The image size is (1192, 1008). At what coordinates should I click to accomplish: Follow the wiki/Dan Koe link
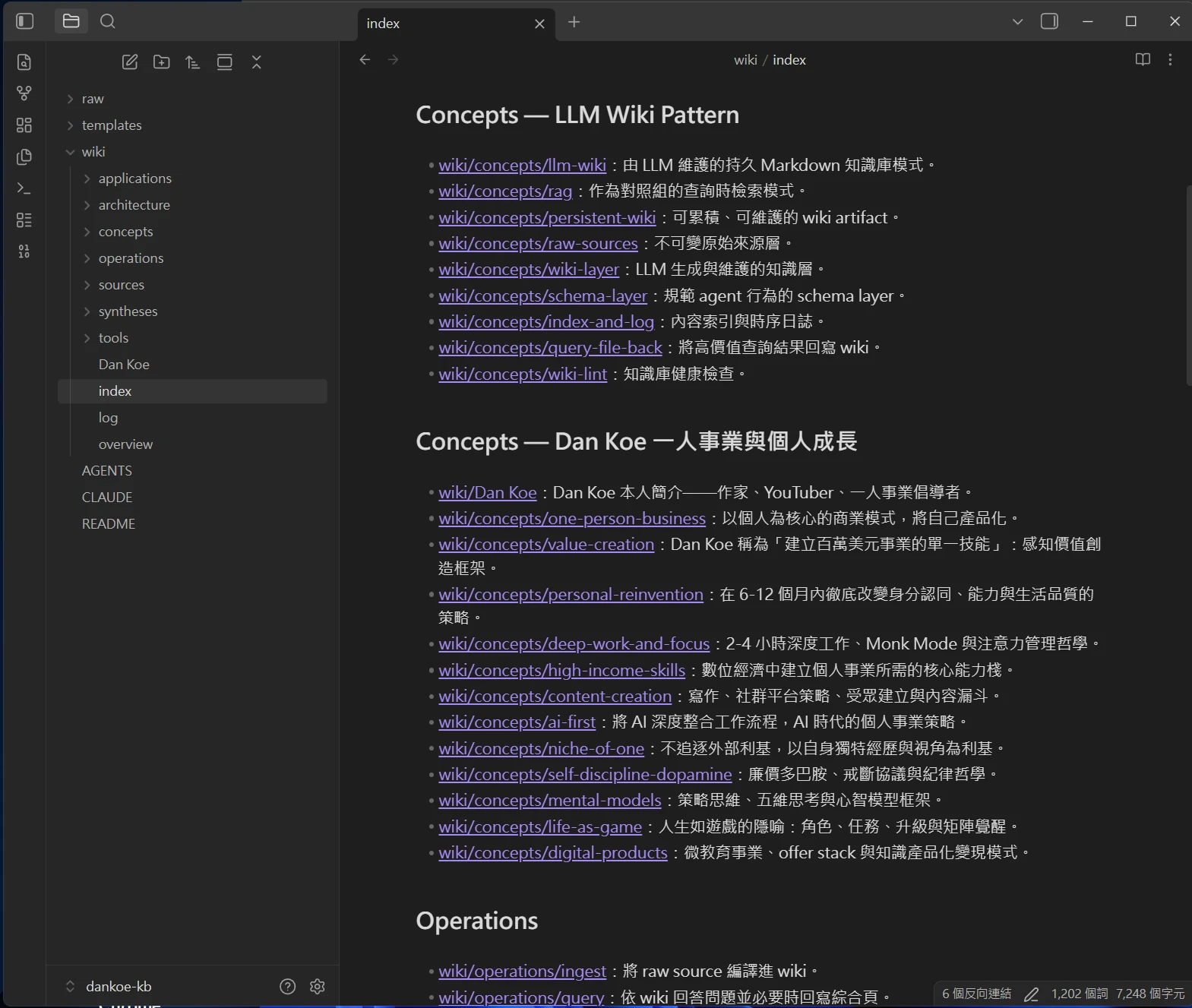[488, 492]
